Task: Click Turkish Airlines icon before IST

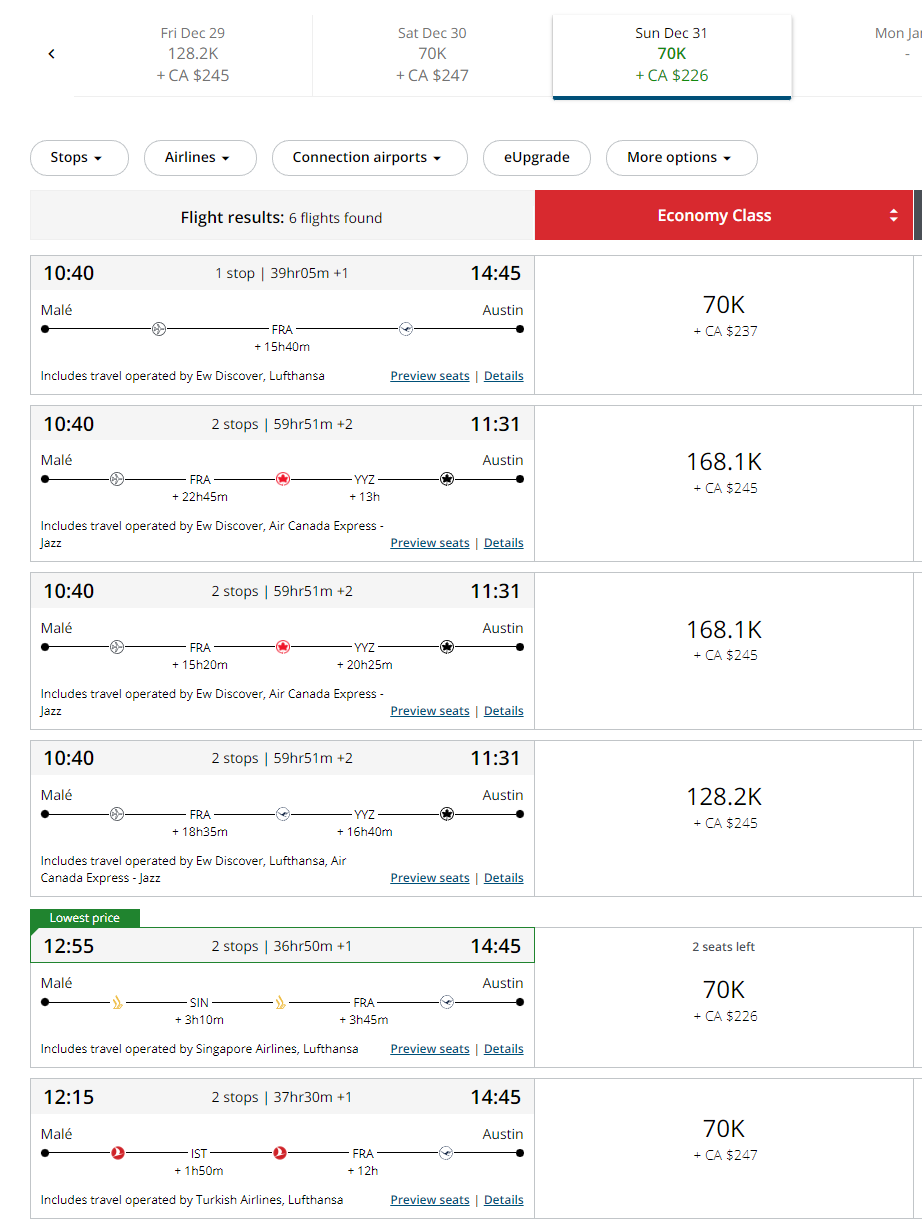Action: click(x=118, y=1153)
